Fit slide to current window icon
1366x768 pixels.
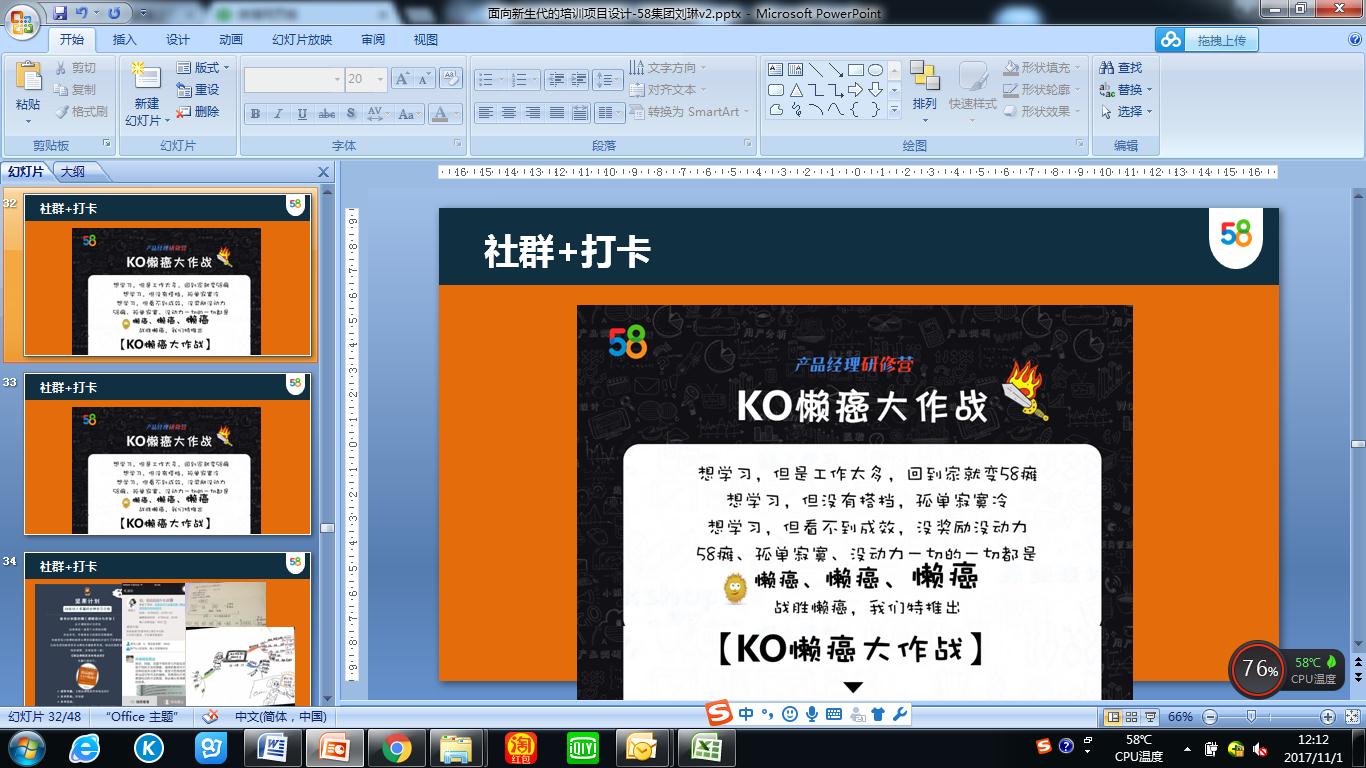pos(1352,717)
